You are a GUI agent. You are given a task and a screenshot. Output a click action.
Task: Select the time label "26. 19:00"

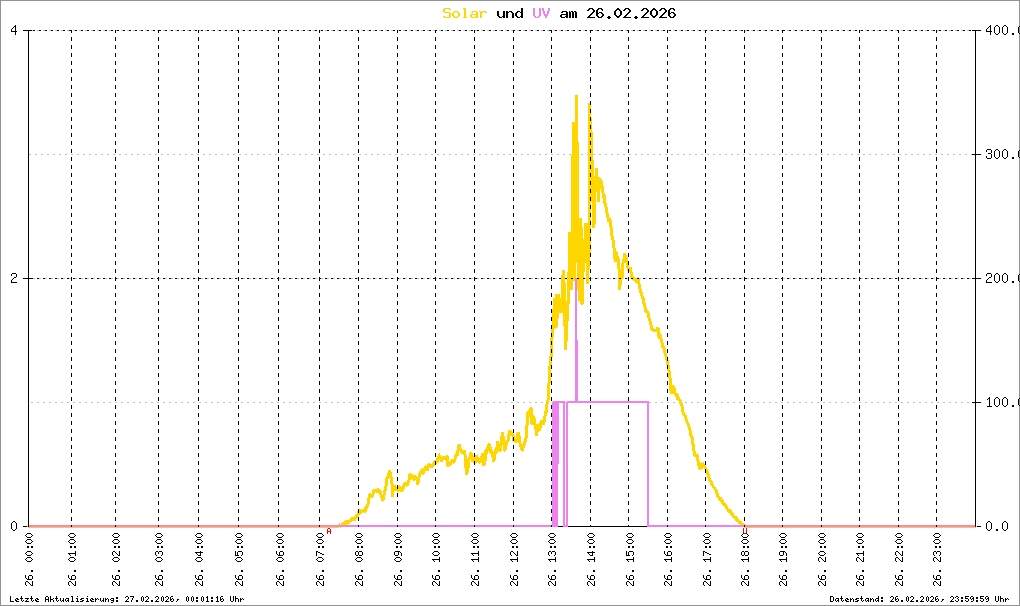coord(783,560)
